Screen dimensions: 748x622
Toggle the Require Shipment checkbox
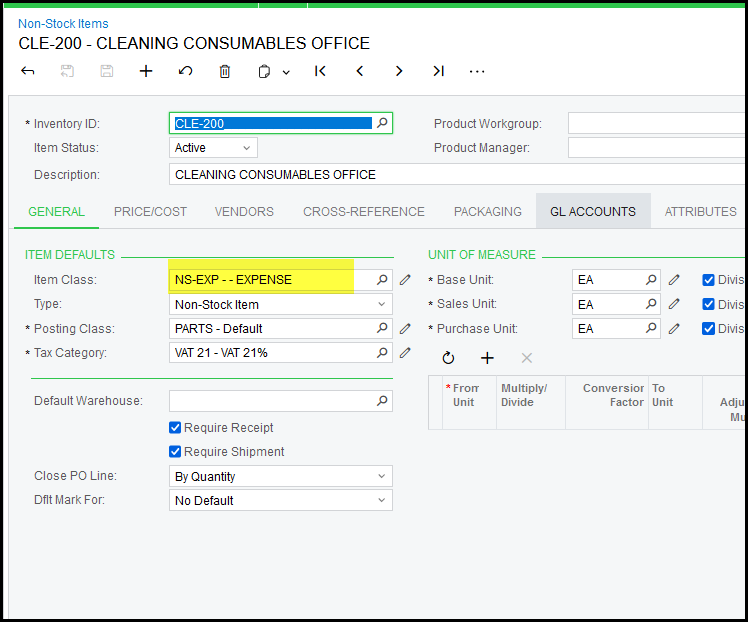click(176, 452)
